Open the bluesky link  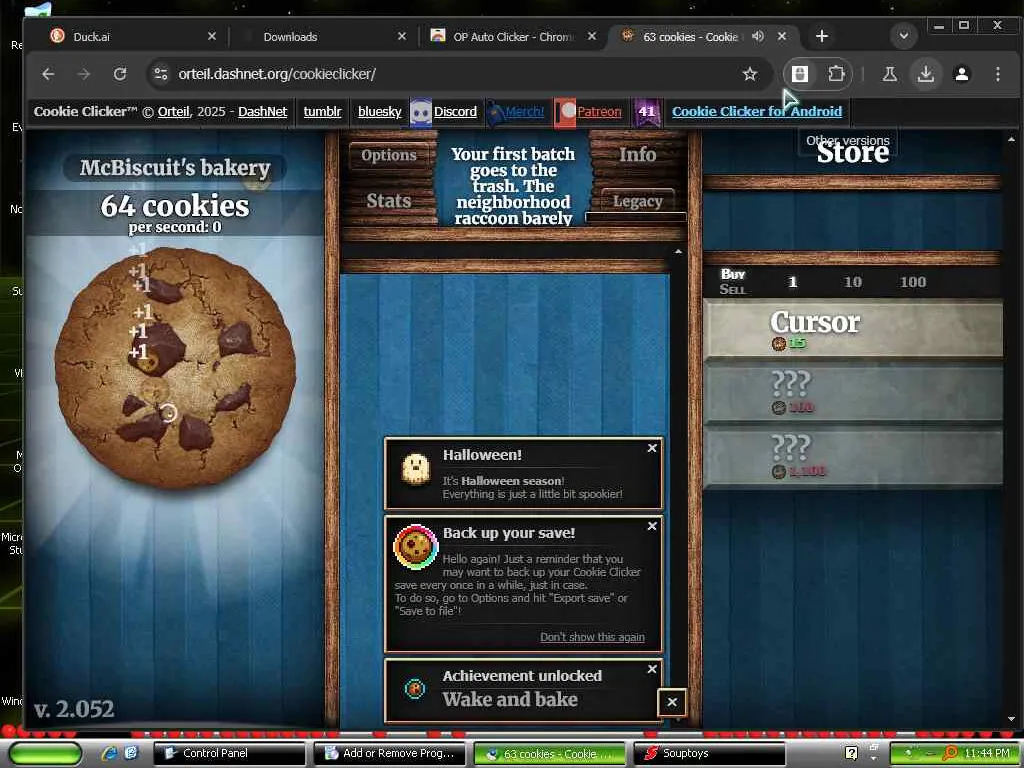[x=379, y=112]
